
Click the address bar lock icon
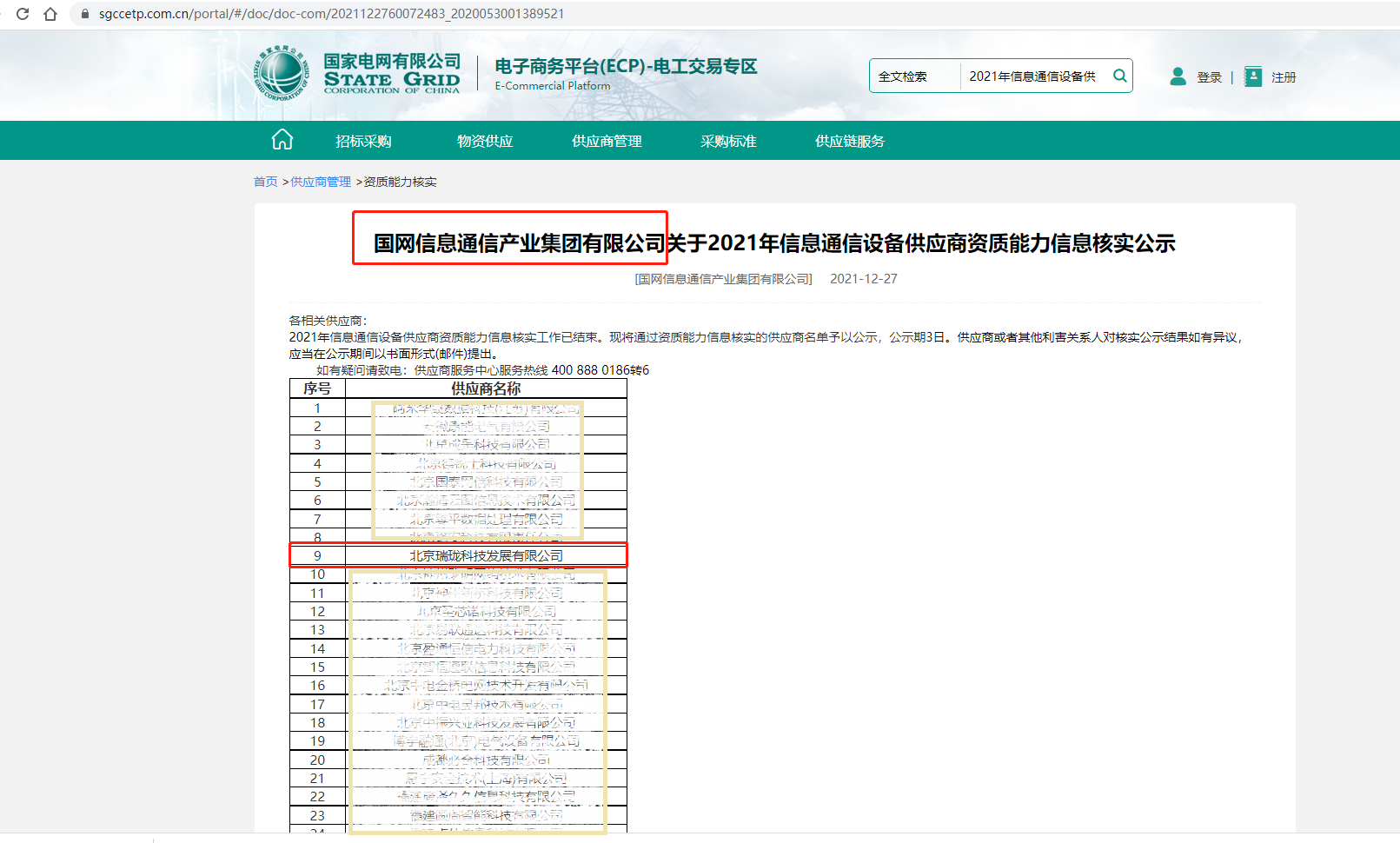coord(85,14)
